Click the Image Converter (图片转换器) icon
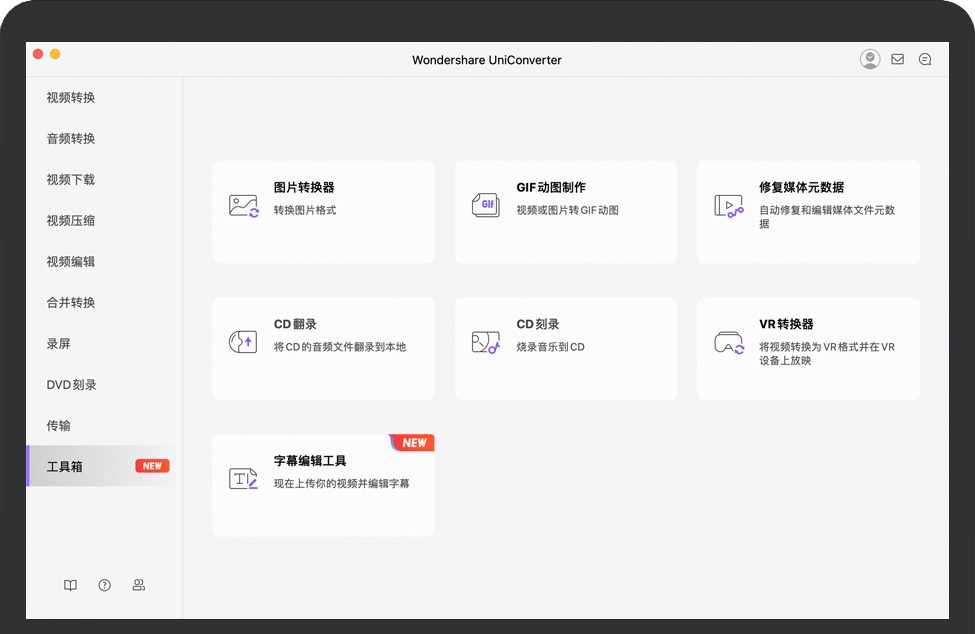The width and height of the screenshot is (975, 634). (243, 206)
